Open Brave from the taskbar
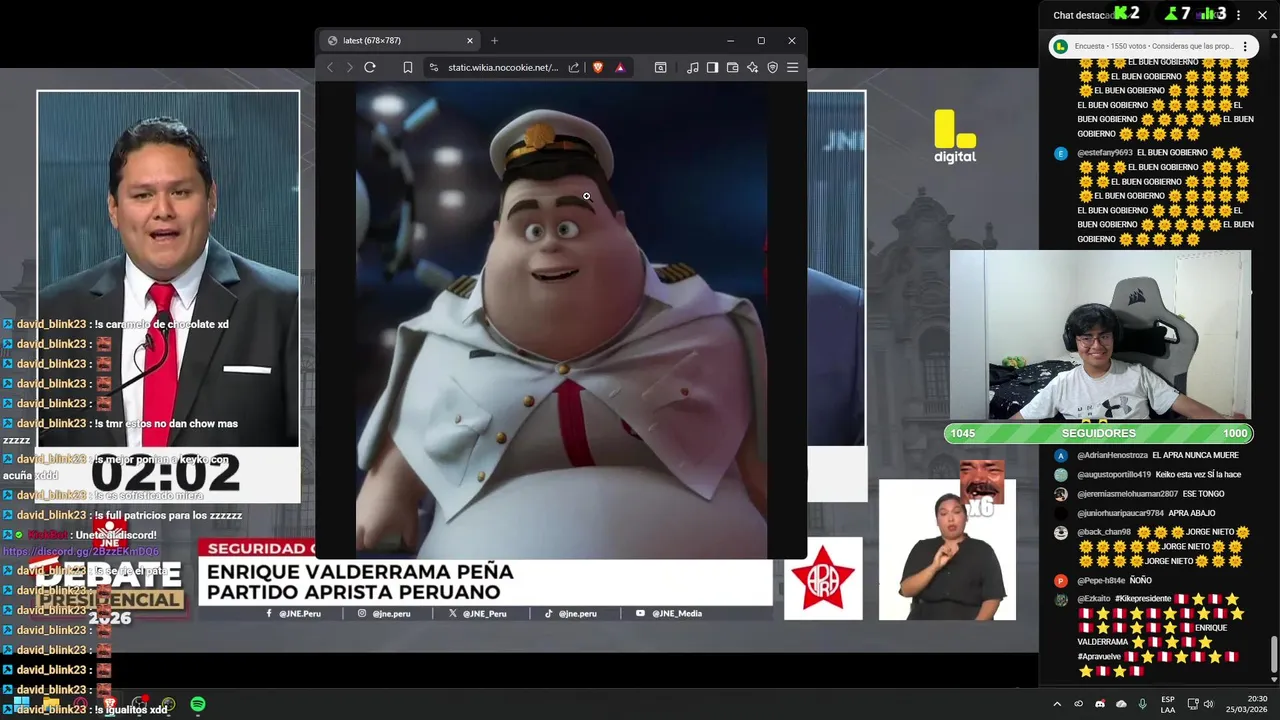The width and height of the screenshot is (1280, 720). point(110,704)
